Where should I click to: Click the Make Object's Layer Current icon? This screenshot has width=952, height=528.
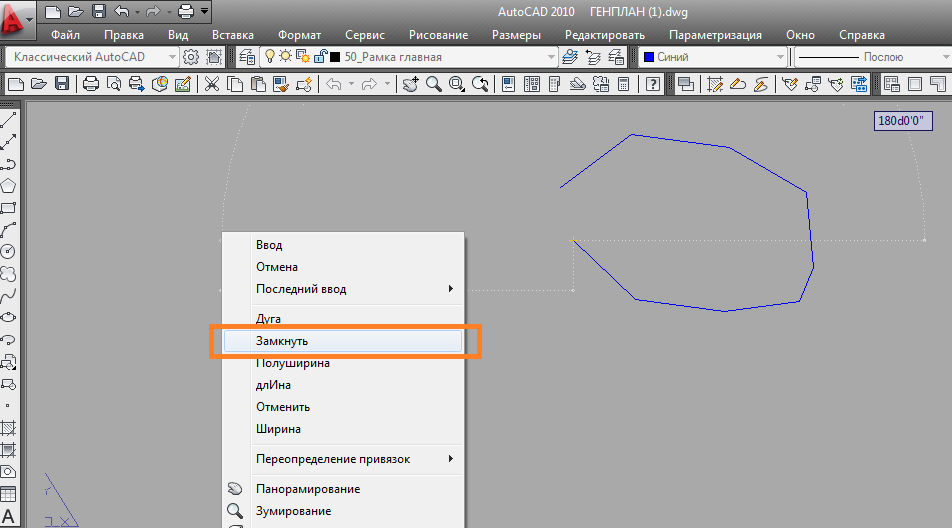point(570,57)
